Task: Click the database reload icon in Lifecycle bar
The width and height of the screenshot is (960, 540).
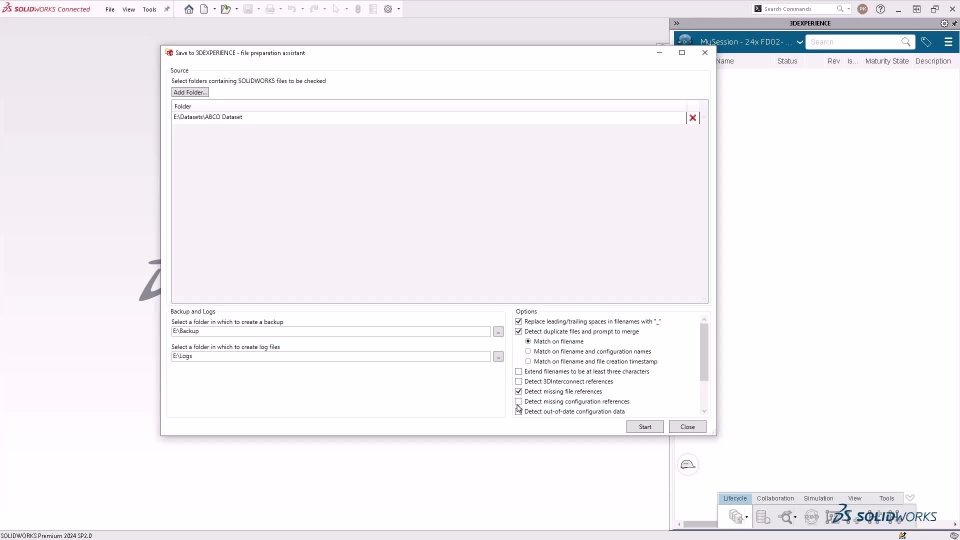Action: click(x=763, y=517)
